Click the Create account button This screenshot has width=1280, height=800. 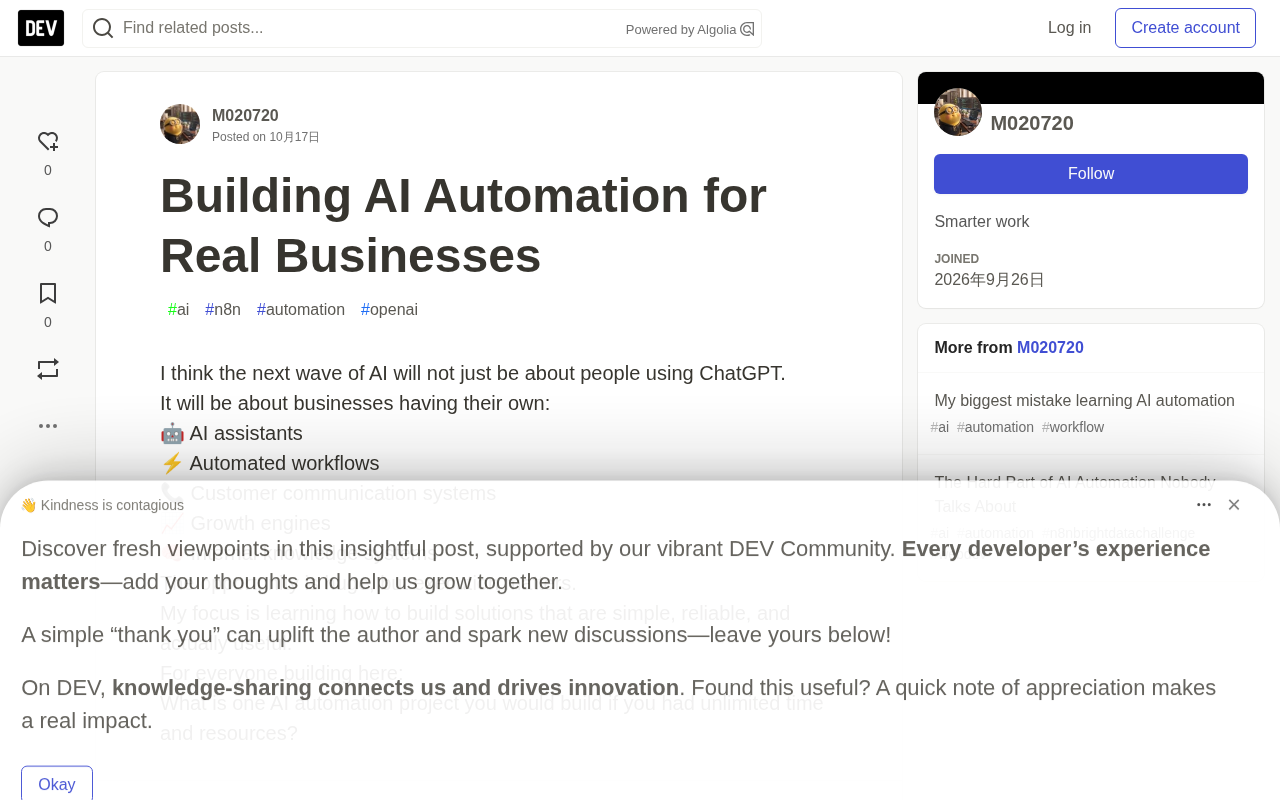click(x=1185, y=28)
